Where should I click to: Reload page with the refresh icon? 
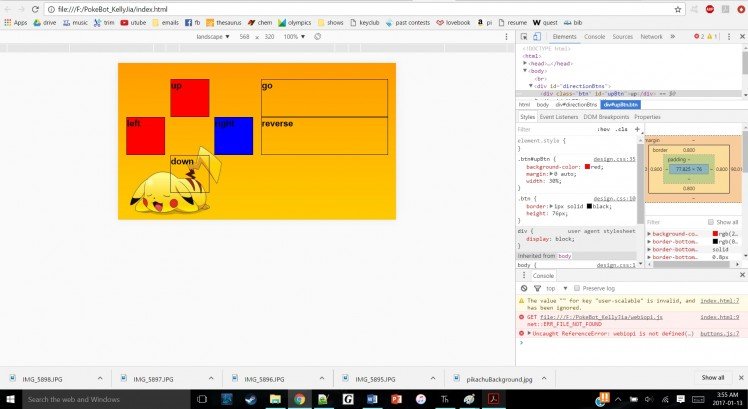point(35,9)
